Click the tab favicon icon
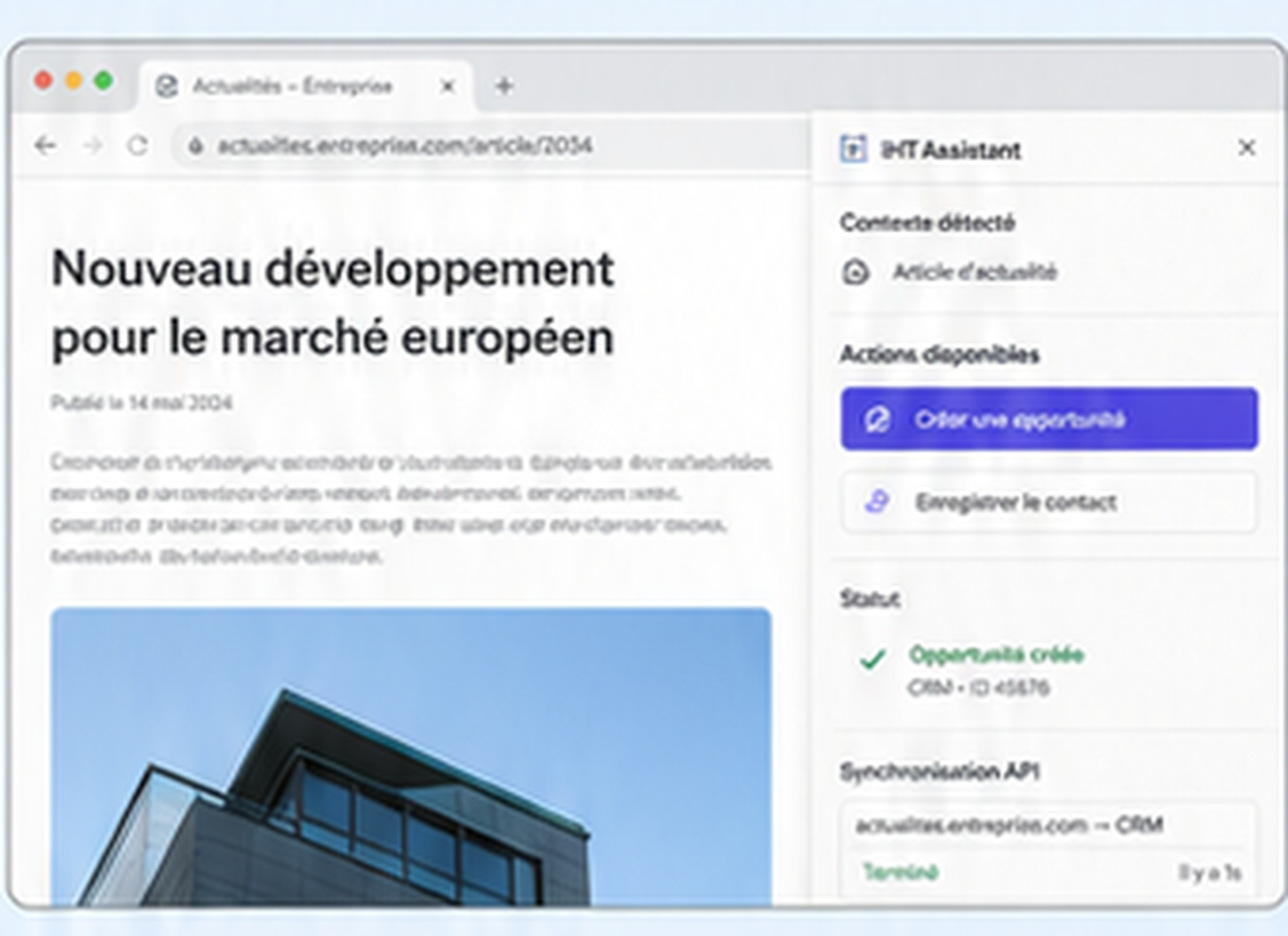The height and width of the screenshot is (936, 1288). click(167, 86)
